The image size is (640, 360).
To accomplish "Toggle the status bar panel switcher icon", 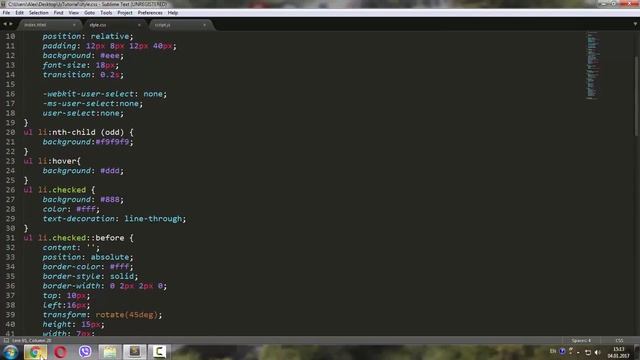I will 6,340.
